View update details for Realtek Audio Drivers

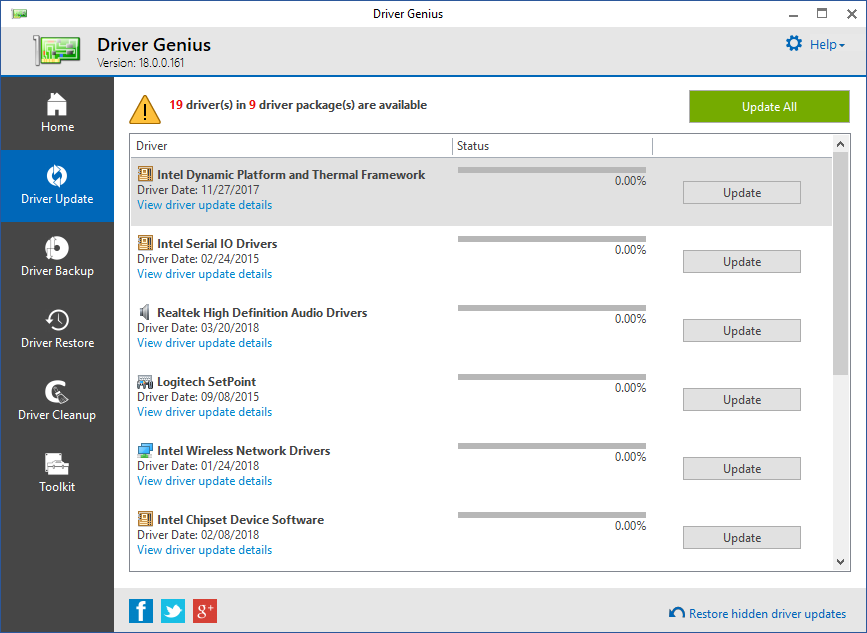(x=205, y=343)
